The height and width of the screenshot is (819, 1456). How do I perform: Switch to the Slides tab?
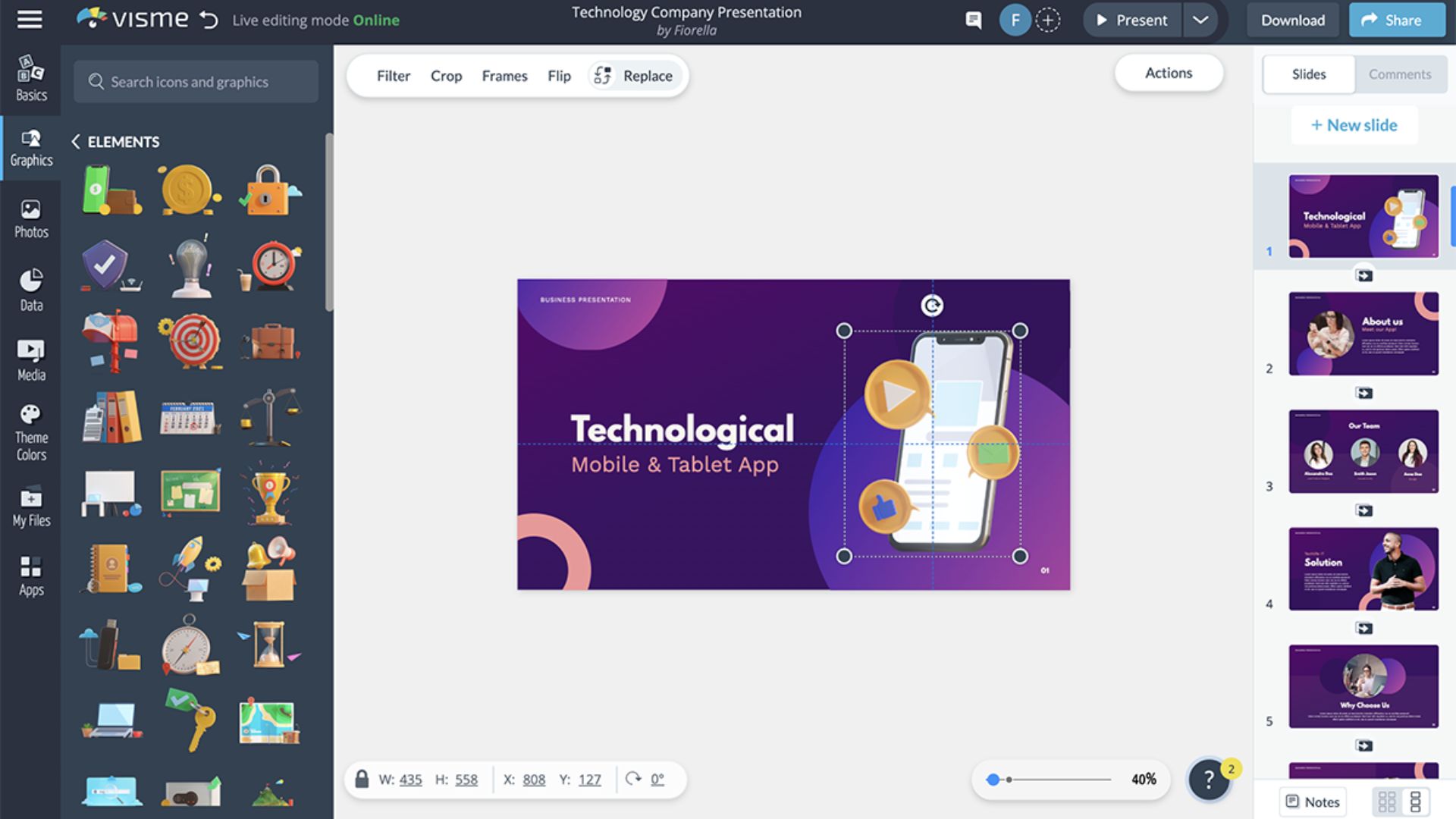click(x=1309, y=74)
